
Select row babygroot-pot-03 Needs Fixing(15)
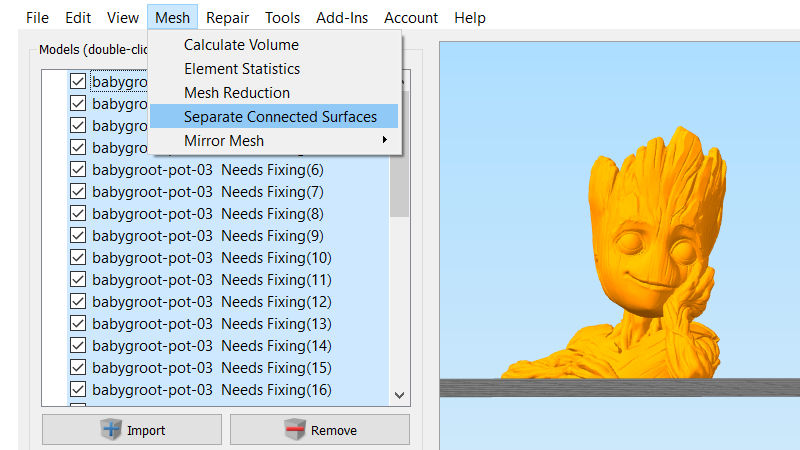click(229, 368)
